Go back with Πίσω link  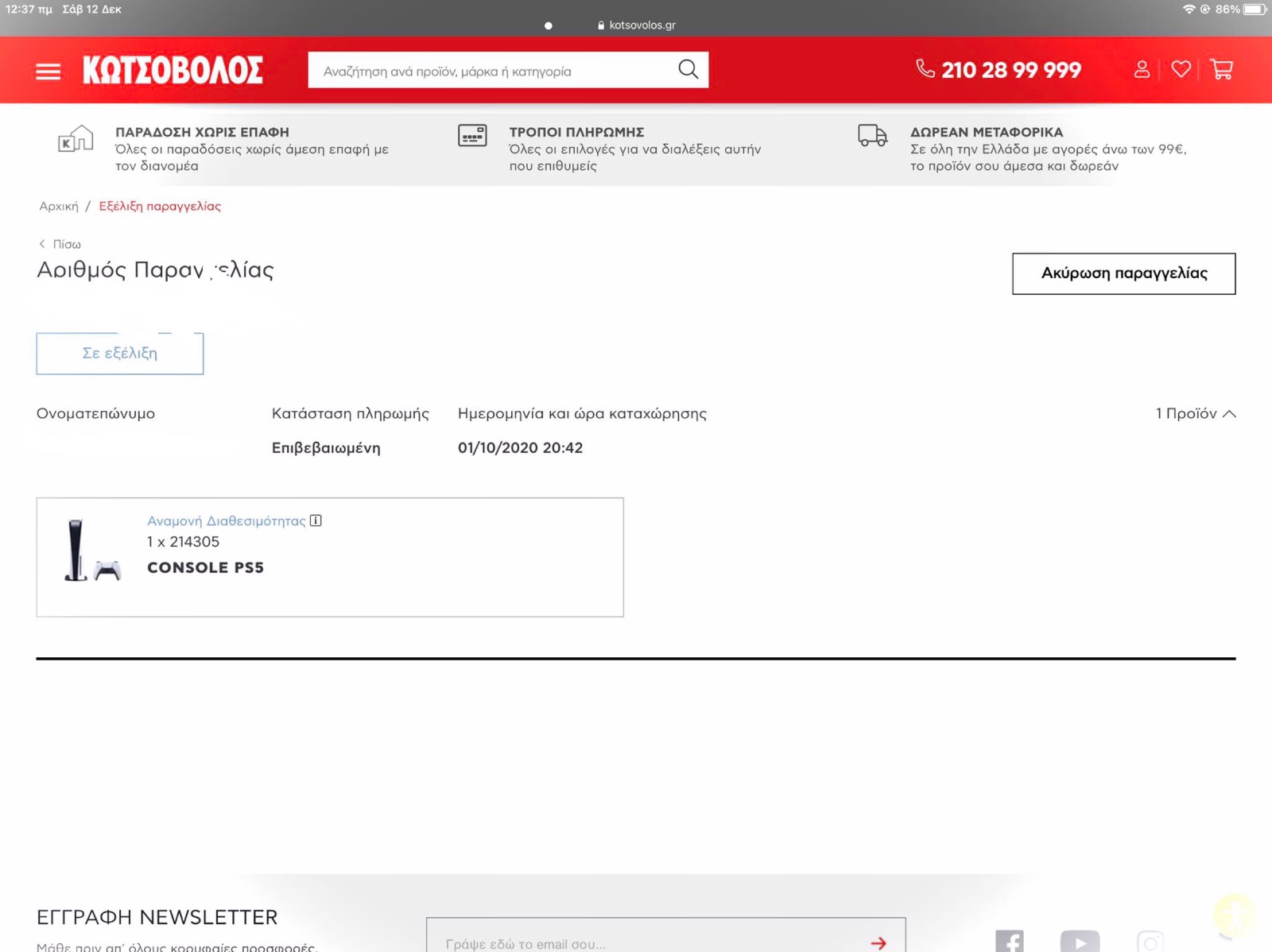click(60, 244)
